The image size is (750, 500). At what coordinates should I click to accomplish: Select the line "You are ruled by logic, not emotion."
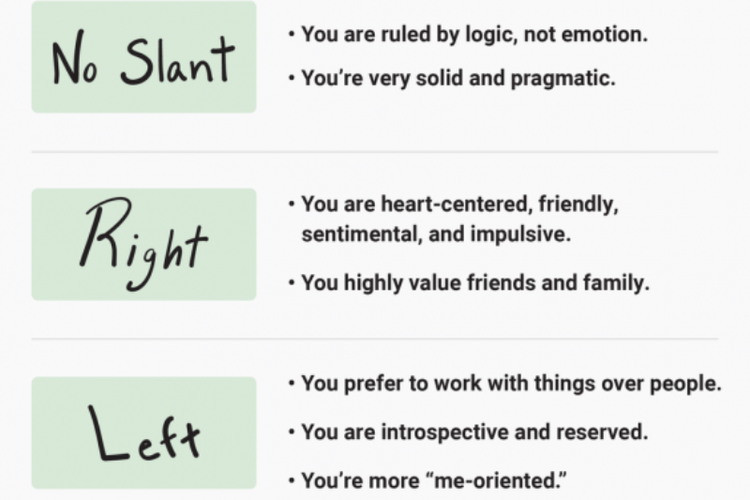474,34
